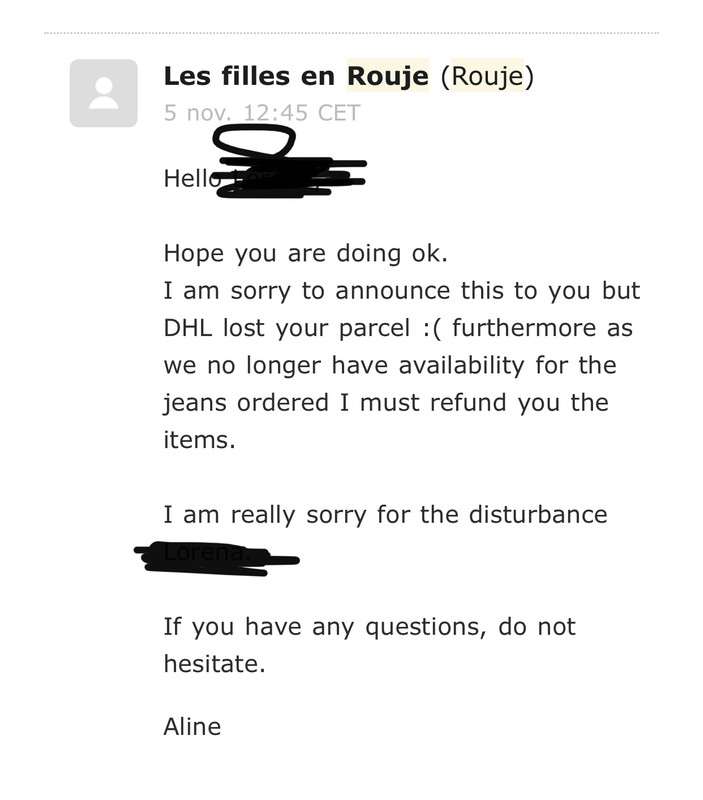Click the sender's grey avatar icon
Image resolution: width=703 pixels, height=800 pixels.
coord(103,93)
